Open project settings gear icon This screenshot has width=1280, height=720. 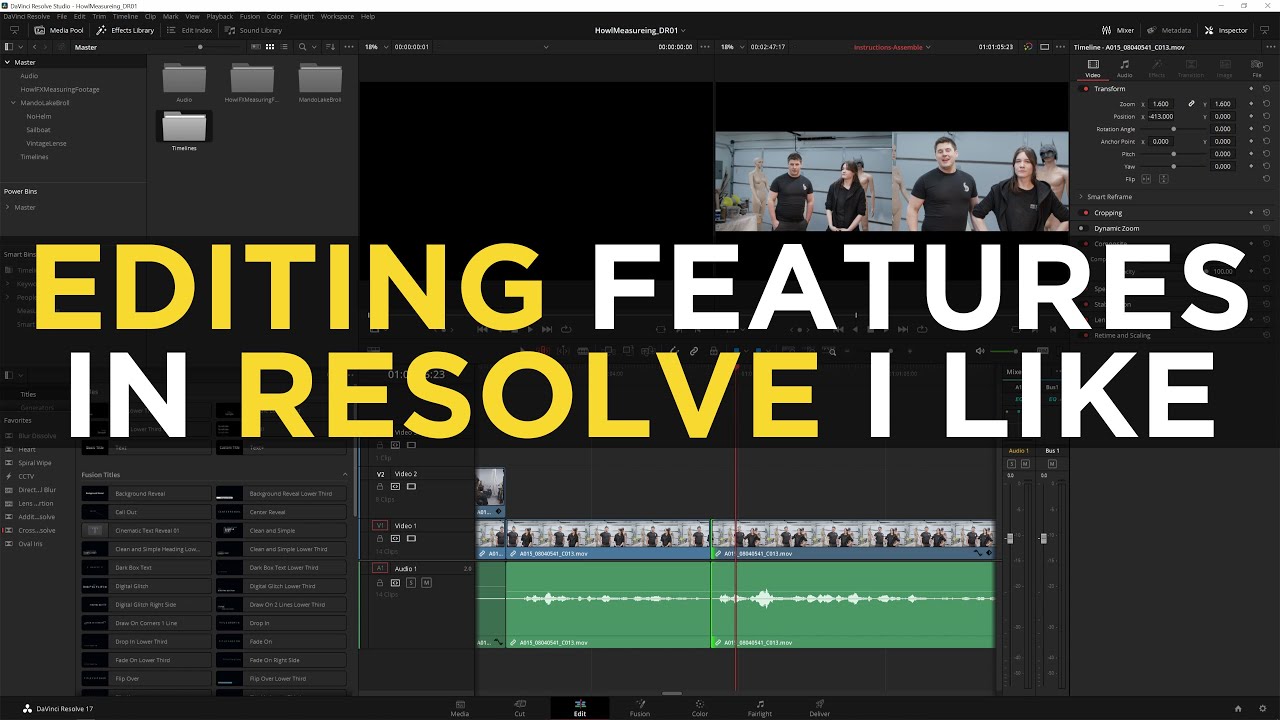(x=1262, y=709)
